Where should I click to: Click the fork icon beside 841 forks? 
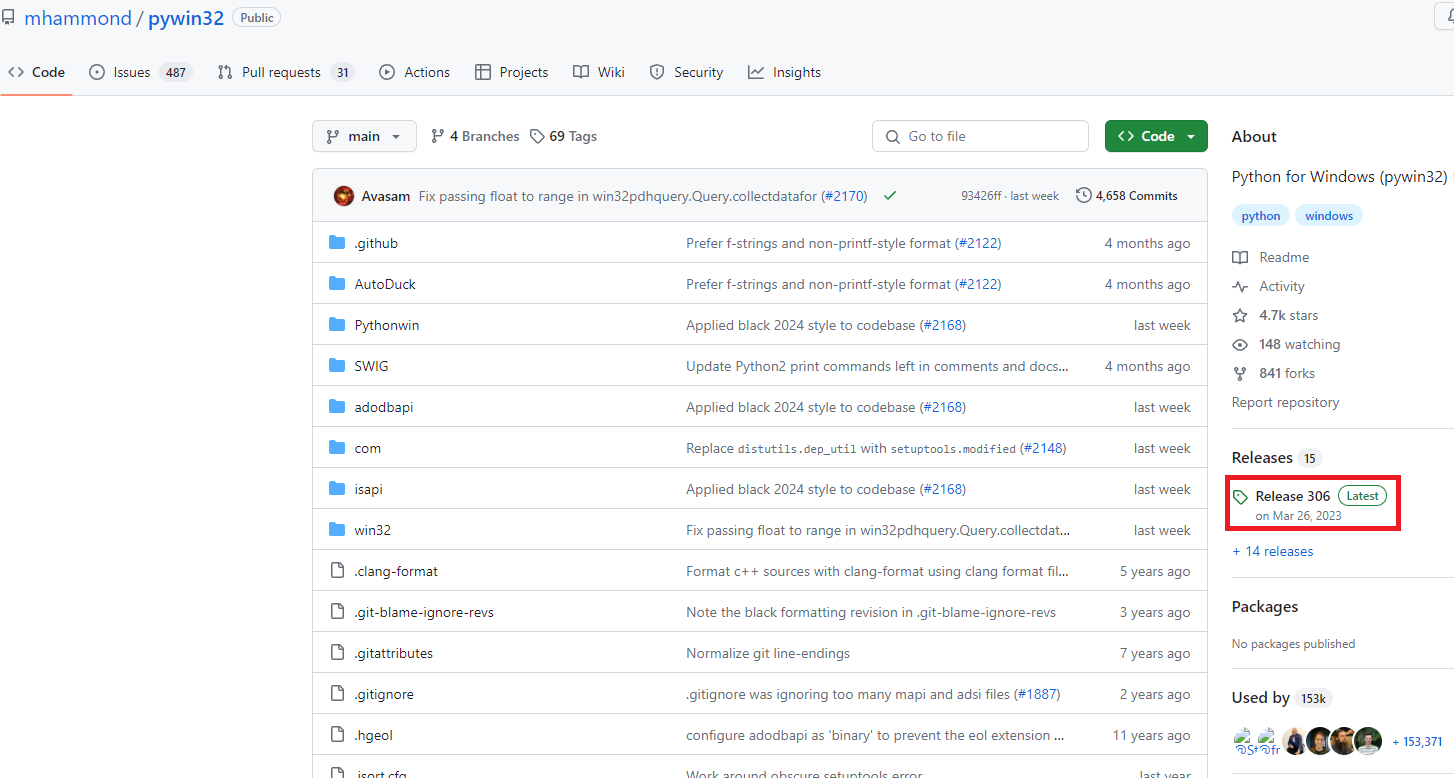tap(1240, 373)
